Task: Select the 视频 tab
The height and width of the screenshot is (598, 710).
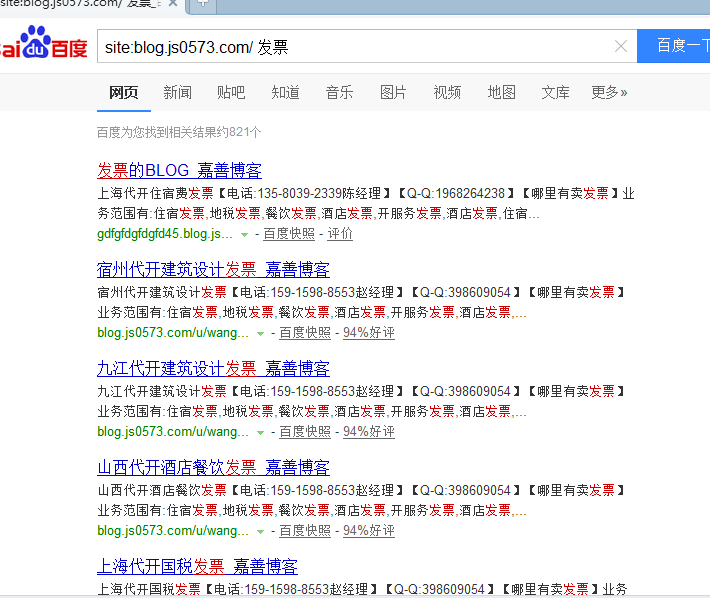Action: [447, 92]
